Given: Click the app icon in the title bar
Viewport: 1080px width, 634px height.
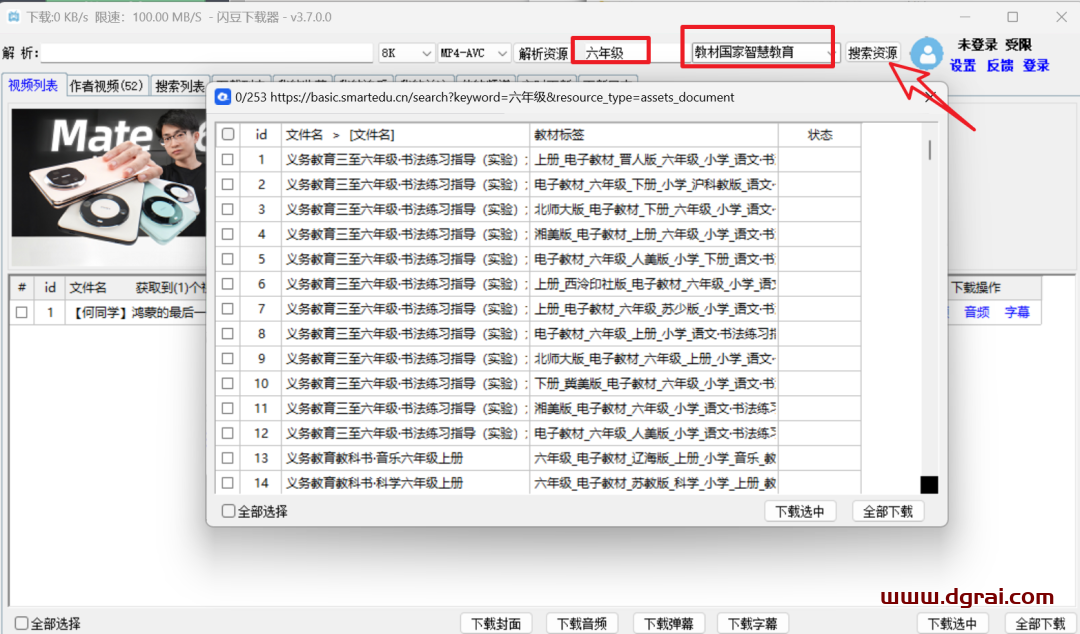Looking at the screenshot, I should [x=14, y=17].
